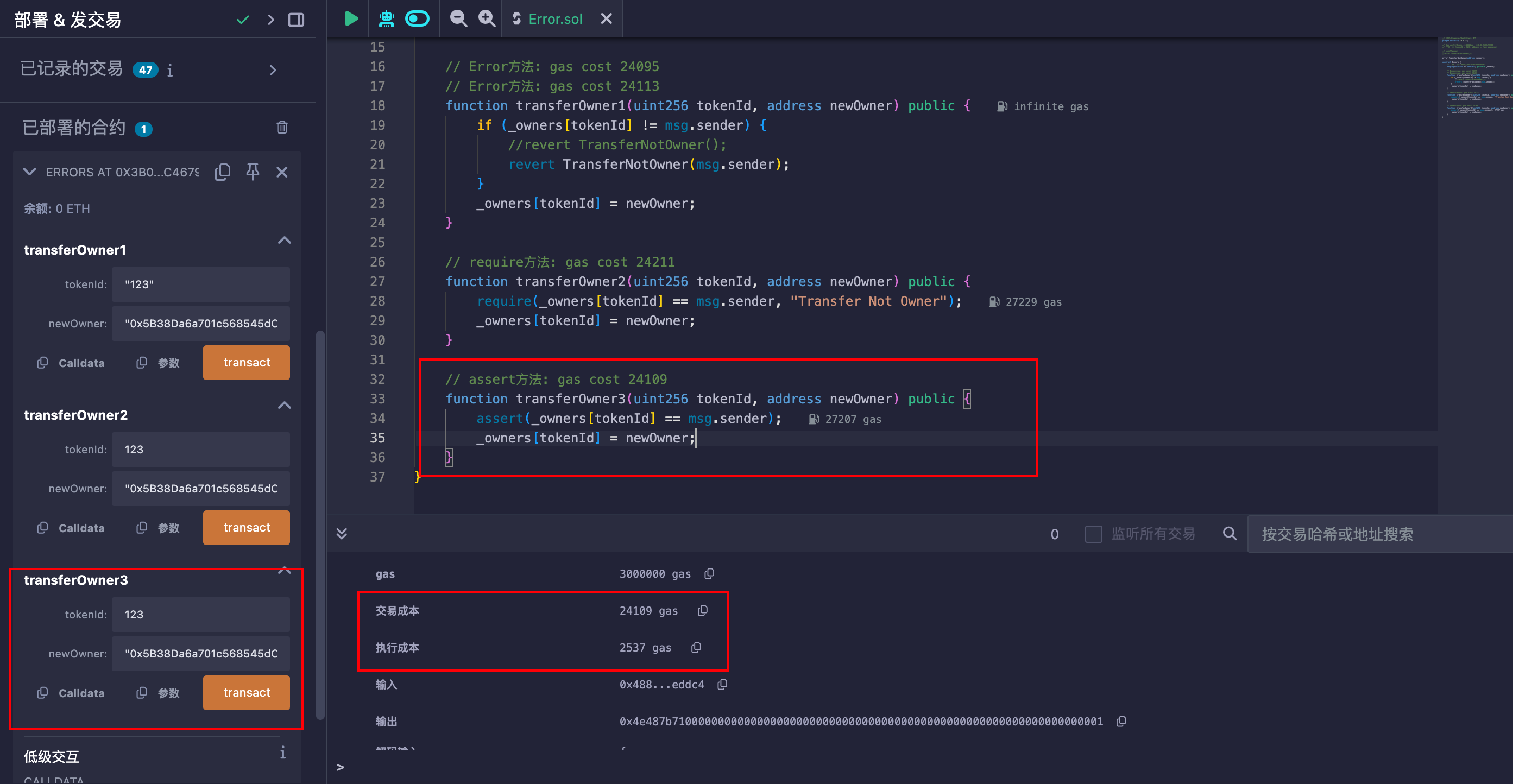Transact the transferOwner2 function
Viewport: 1513px width, 784px height.
(247, 527)
